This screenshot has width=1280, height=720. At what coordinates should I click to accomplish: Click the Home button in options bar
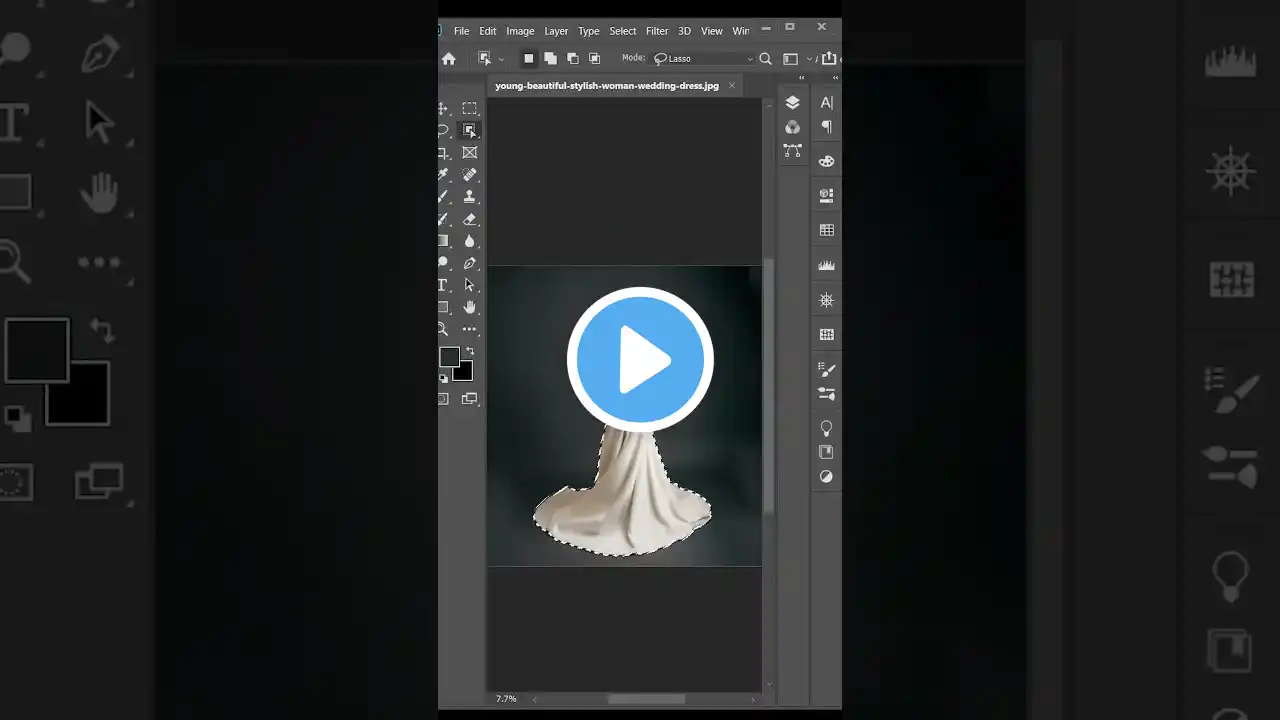449,58
